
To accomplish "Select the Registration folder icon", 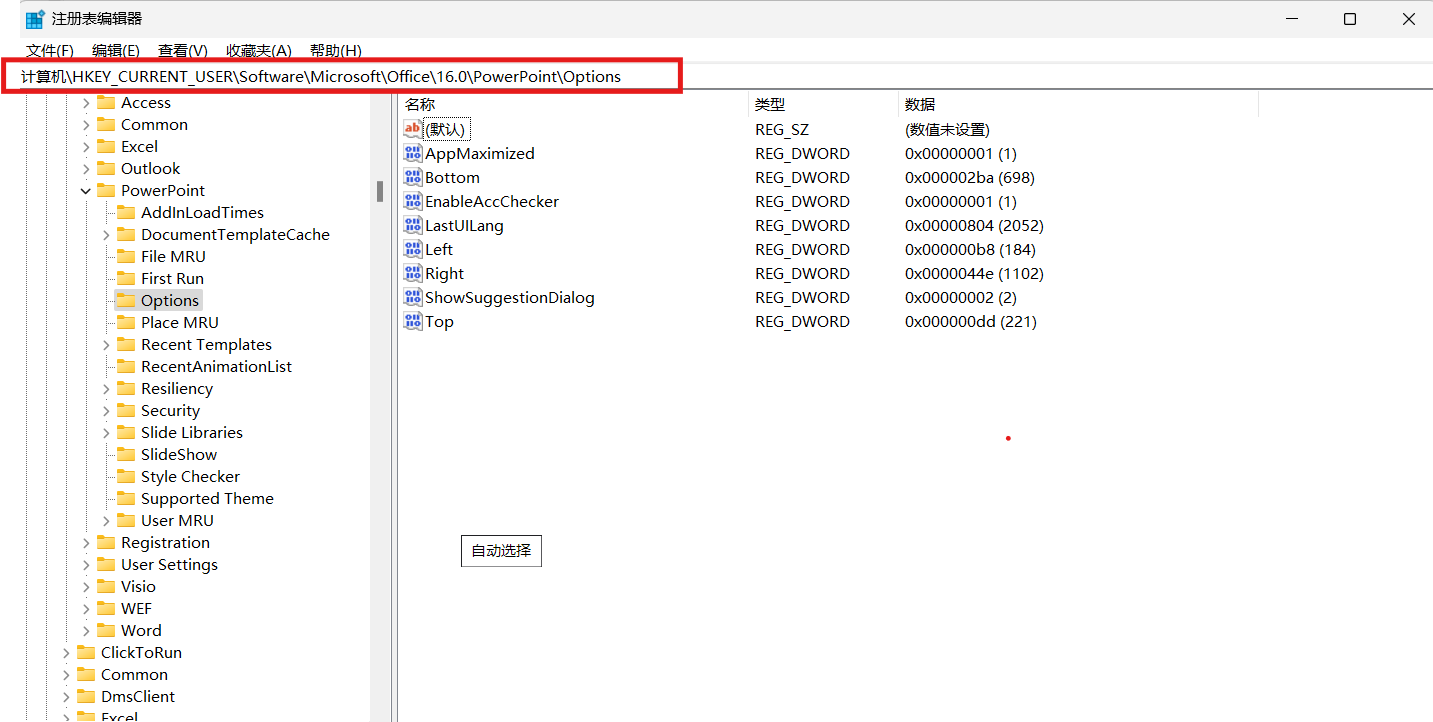I will tap(106, 542).
